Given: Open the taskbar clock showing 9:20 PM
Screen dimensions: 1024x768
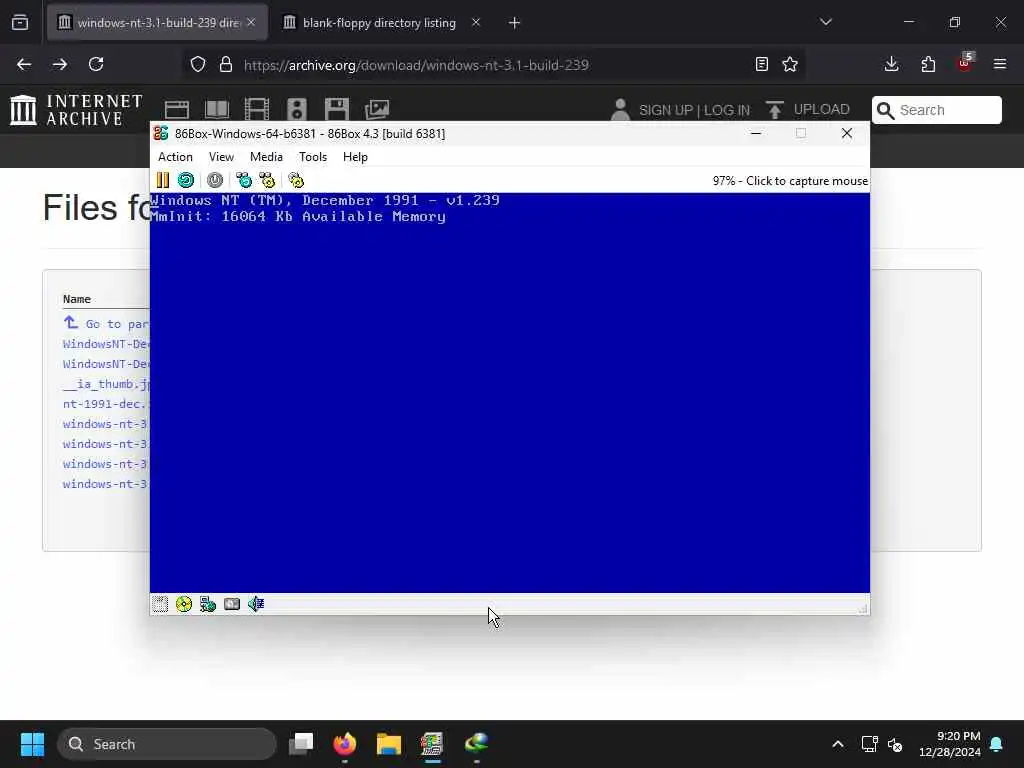Looking at the screenshot, I should click(950, 744).
